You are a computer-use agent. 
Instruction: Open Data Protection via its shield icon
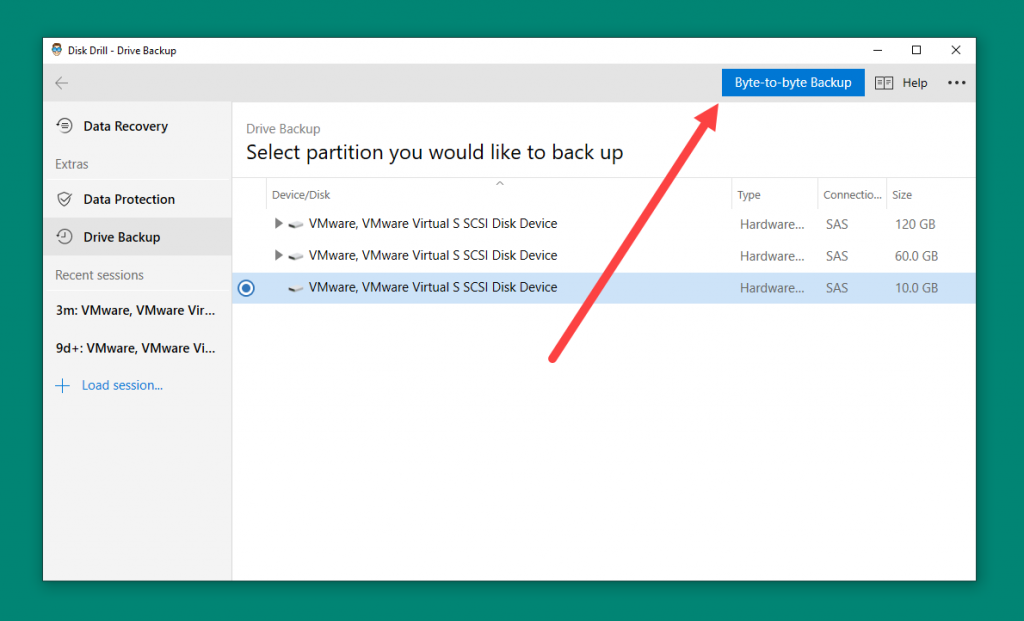[66, 199]
